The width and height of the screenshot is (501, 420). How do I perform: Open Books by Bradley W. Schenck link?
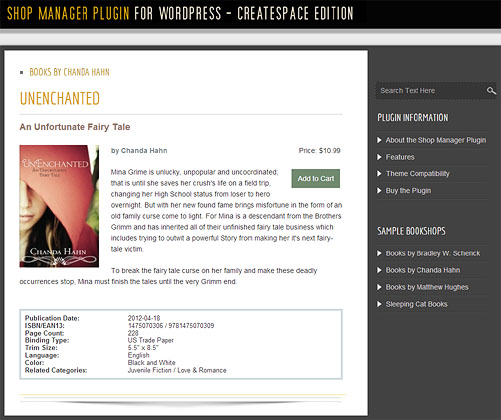click(433, 253)
